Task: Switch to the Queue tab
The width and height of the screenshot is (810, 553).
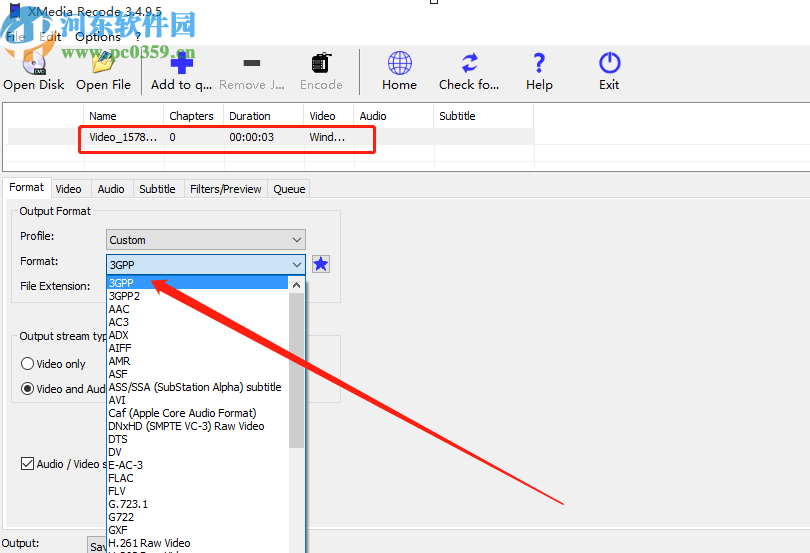Action: pyautogui.click(x=289, y=189)
